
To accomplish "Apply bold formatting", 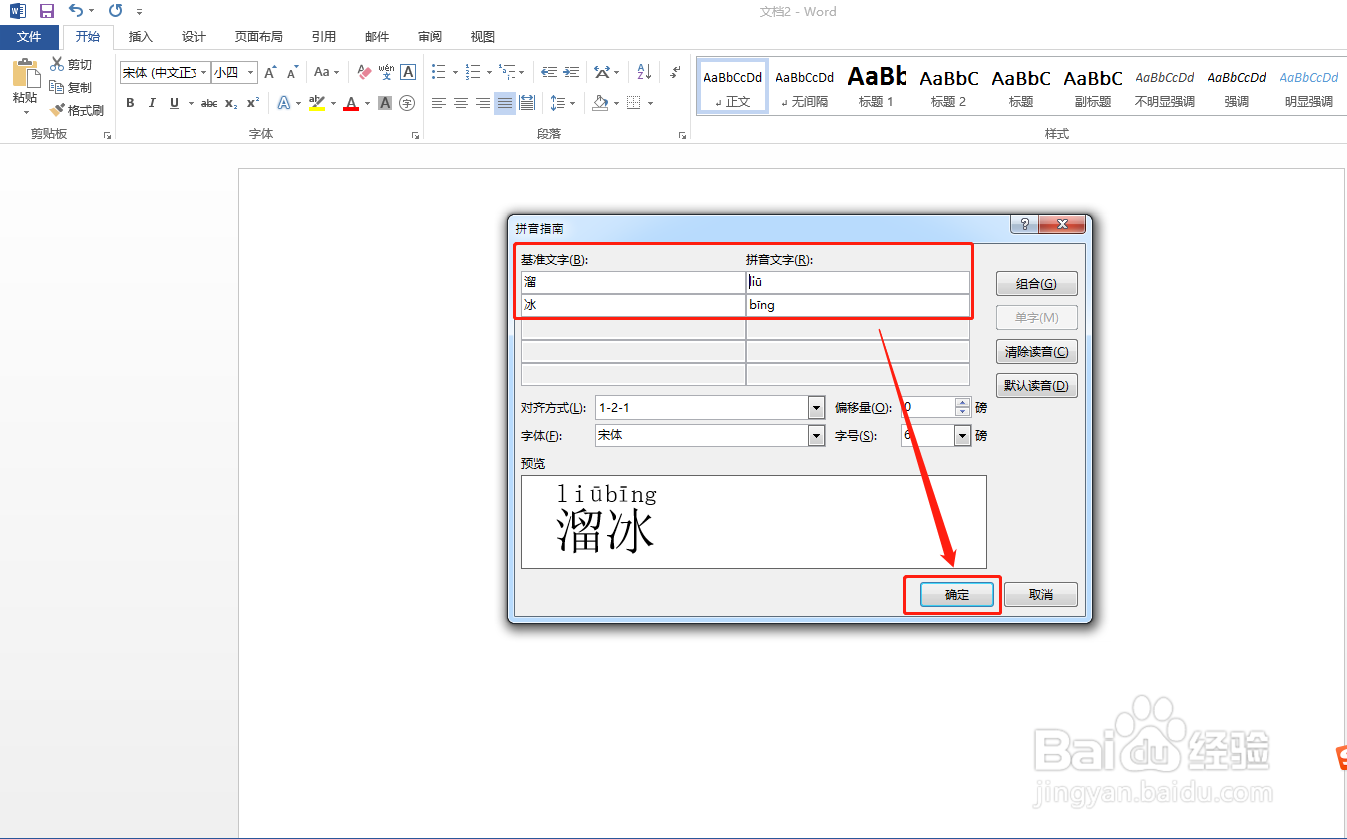I will (x=130, y=103).
